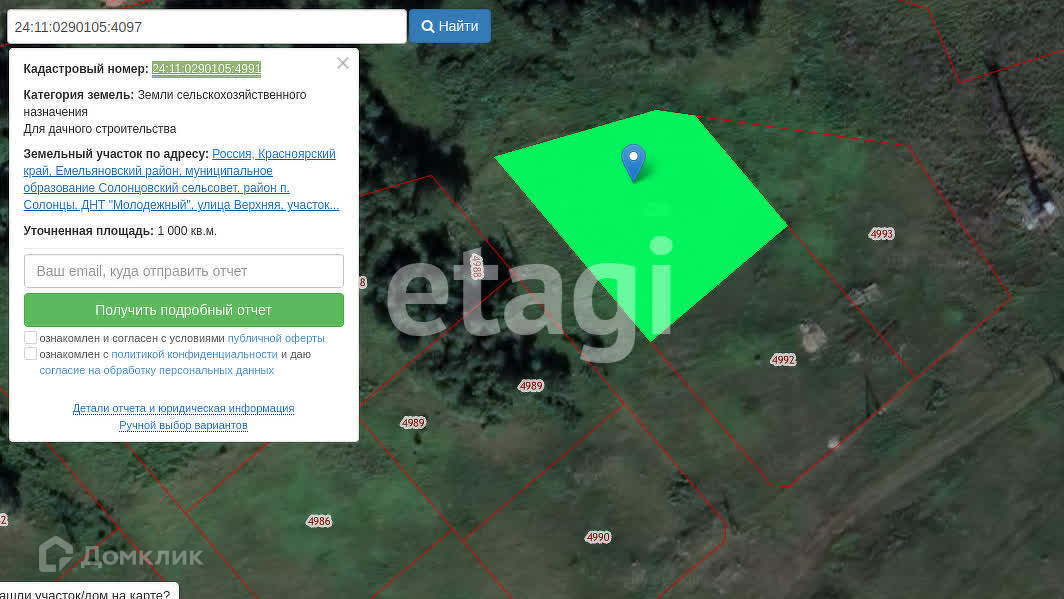This screenshot has height=599, width=1064.
Task: Click Получить подробный отчет button
Action: click(x=184, y=310)
